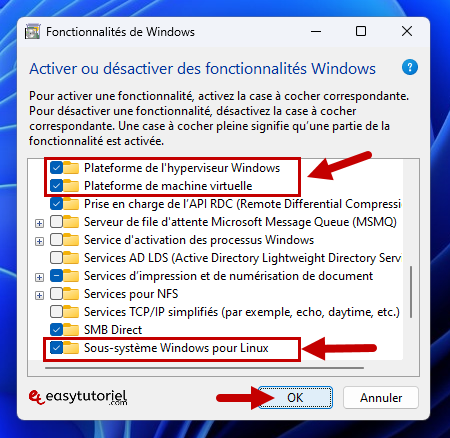This screenshot has width=450, height=438.
Task: Uncheck Prise en charge de l'API RDC checkbox
Action: tap(56, 204)
